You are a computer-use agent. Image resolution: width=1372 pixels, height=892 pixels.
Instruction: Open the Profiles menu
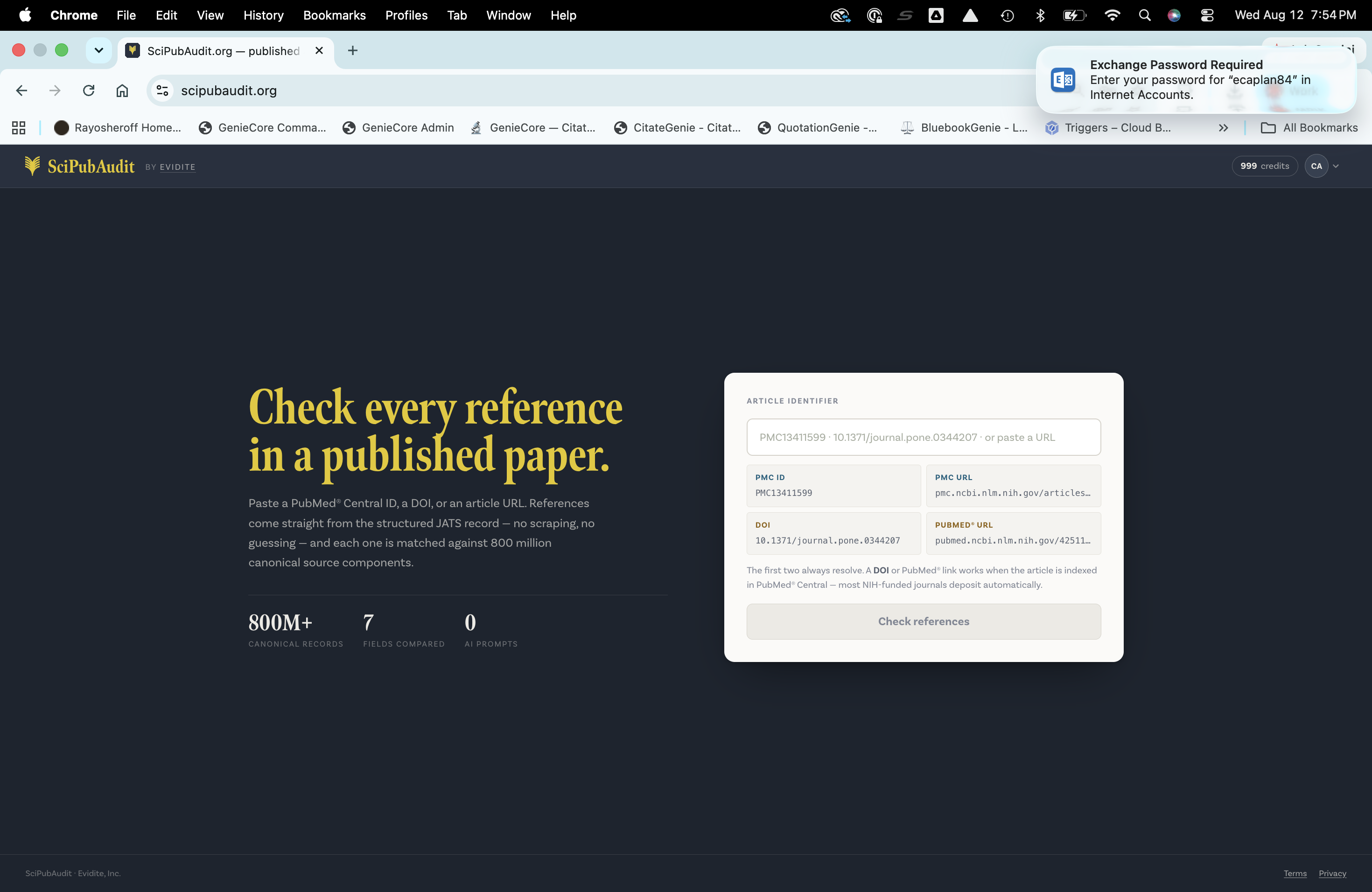pos(406,15)
